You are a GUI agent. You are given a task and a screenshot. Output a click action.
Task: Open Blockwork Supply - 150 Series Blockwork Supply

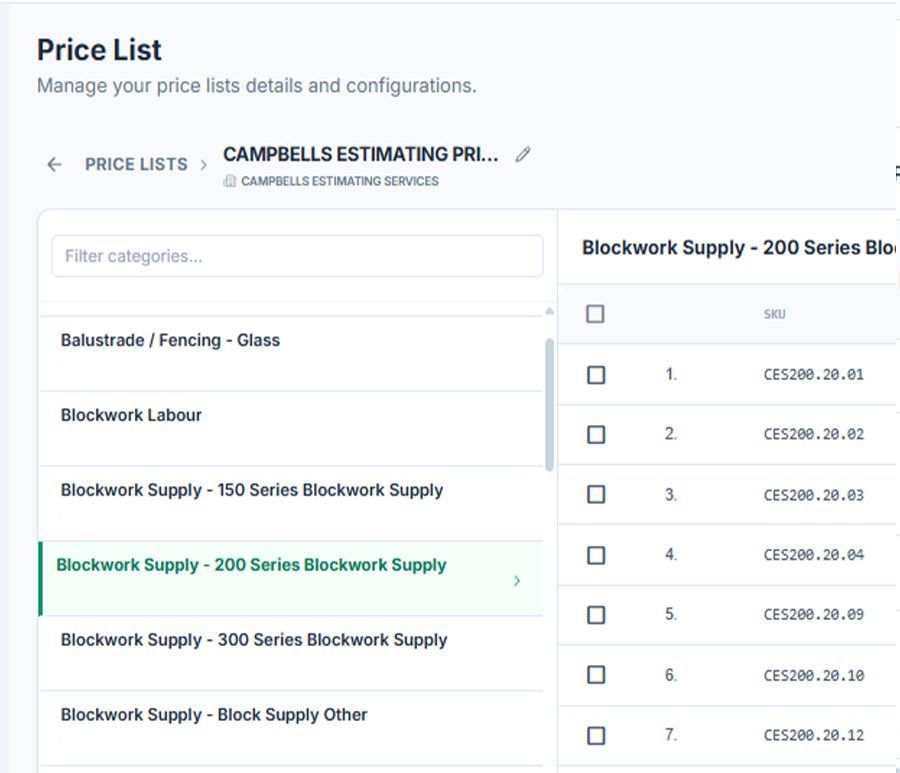coord(290,503)
